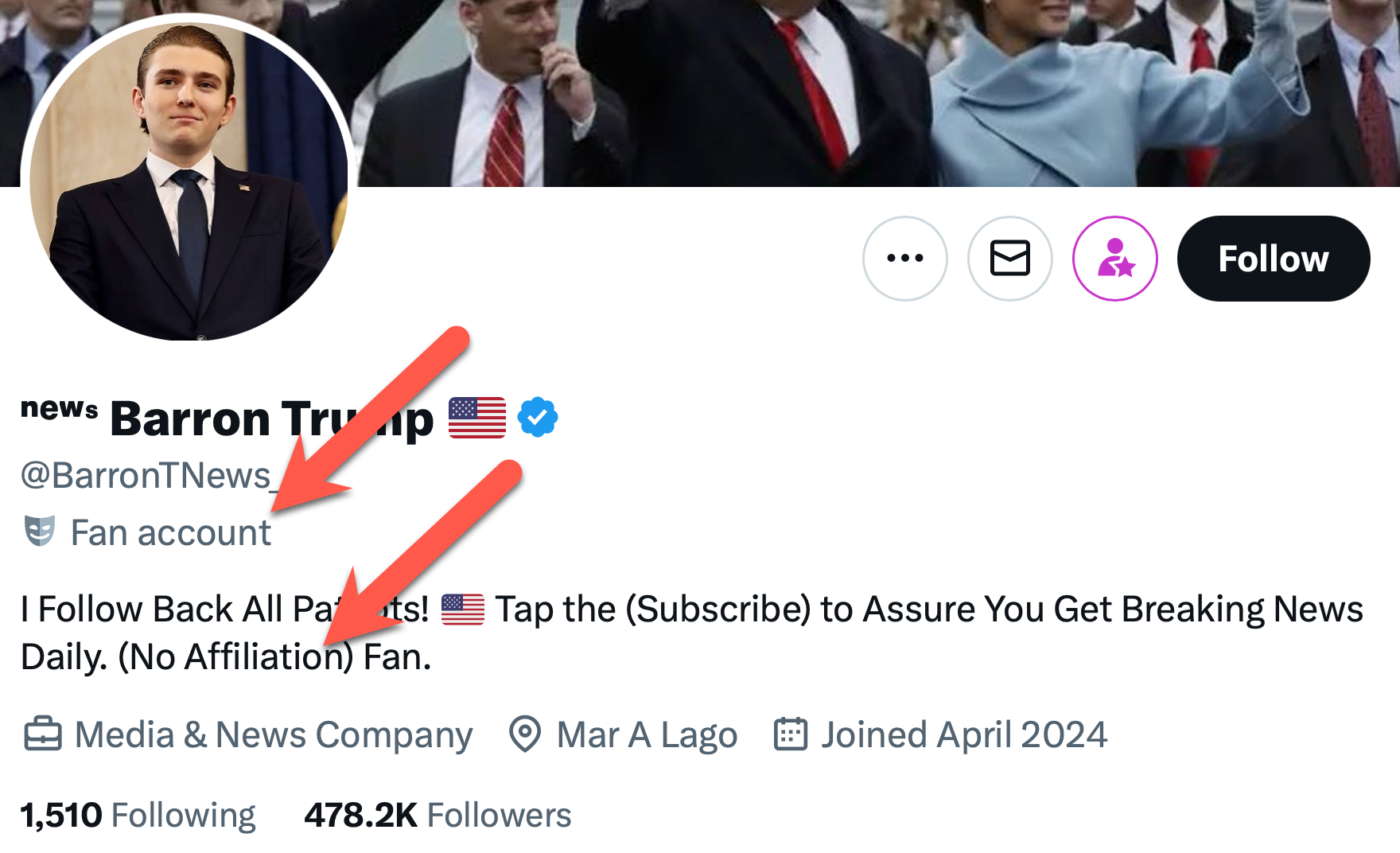The width and height of the screenshot is (1400, 853).
Task: Click the briefcase category icon
Action: pyautogui.click(x=43, y=734)
